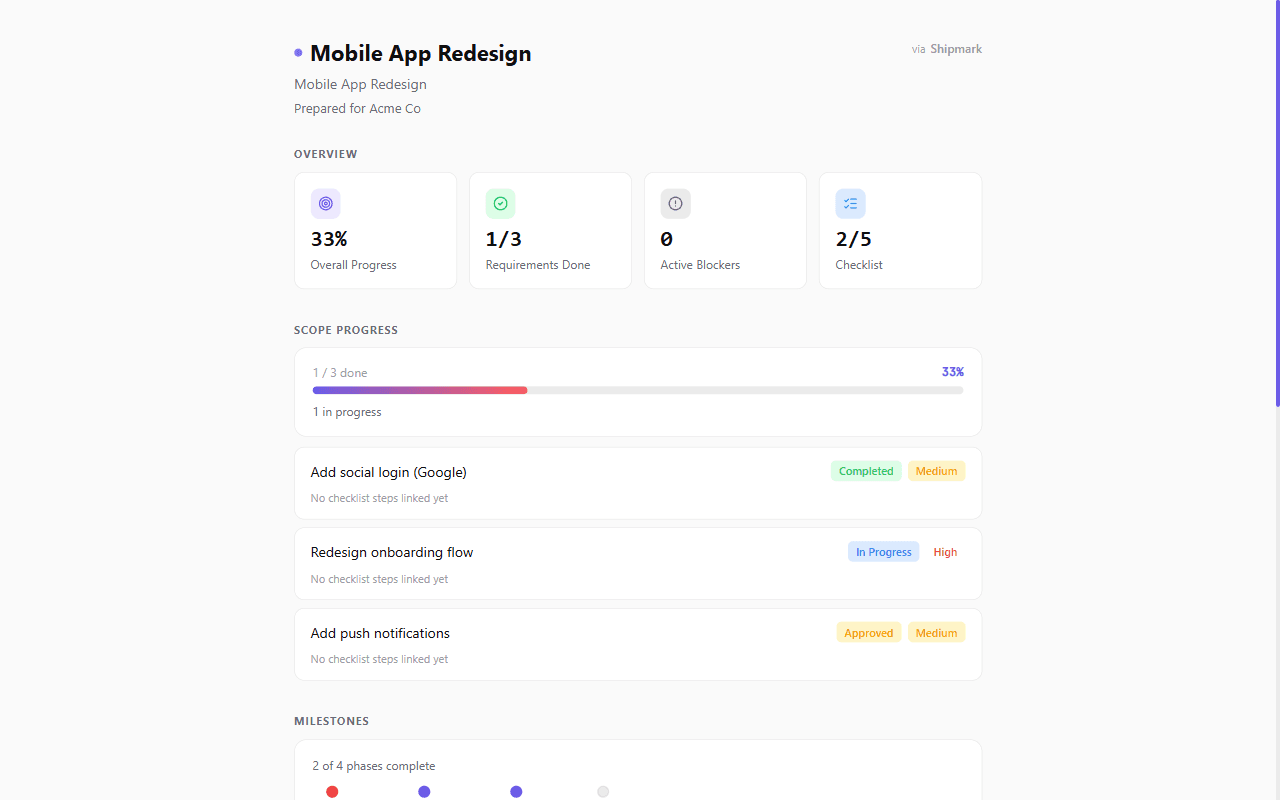Click the Overall Progress target icon
Viewport: 1280px width, 800px height.
point(326,204)
